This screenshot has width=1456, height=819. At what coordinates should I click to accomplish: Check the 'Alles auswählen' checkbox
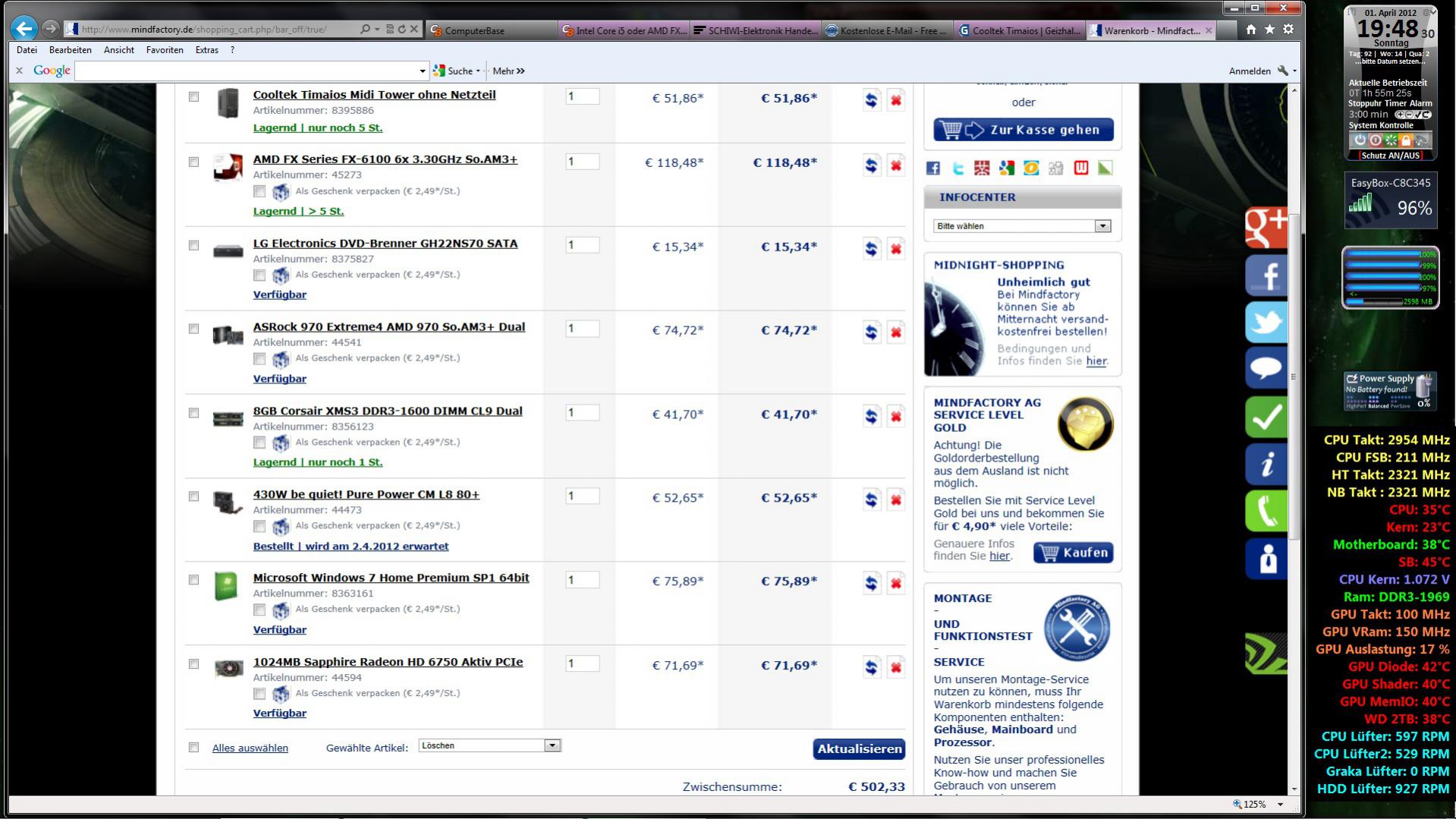pos(193,748)
